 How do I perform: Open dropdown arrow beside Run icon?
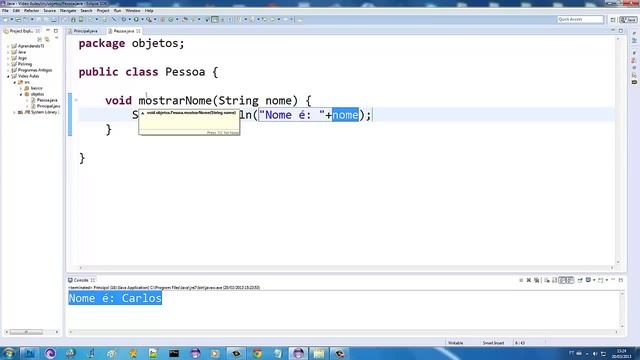(x=142, y=20)
